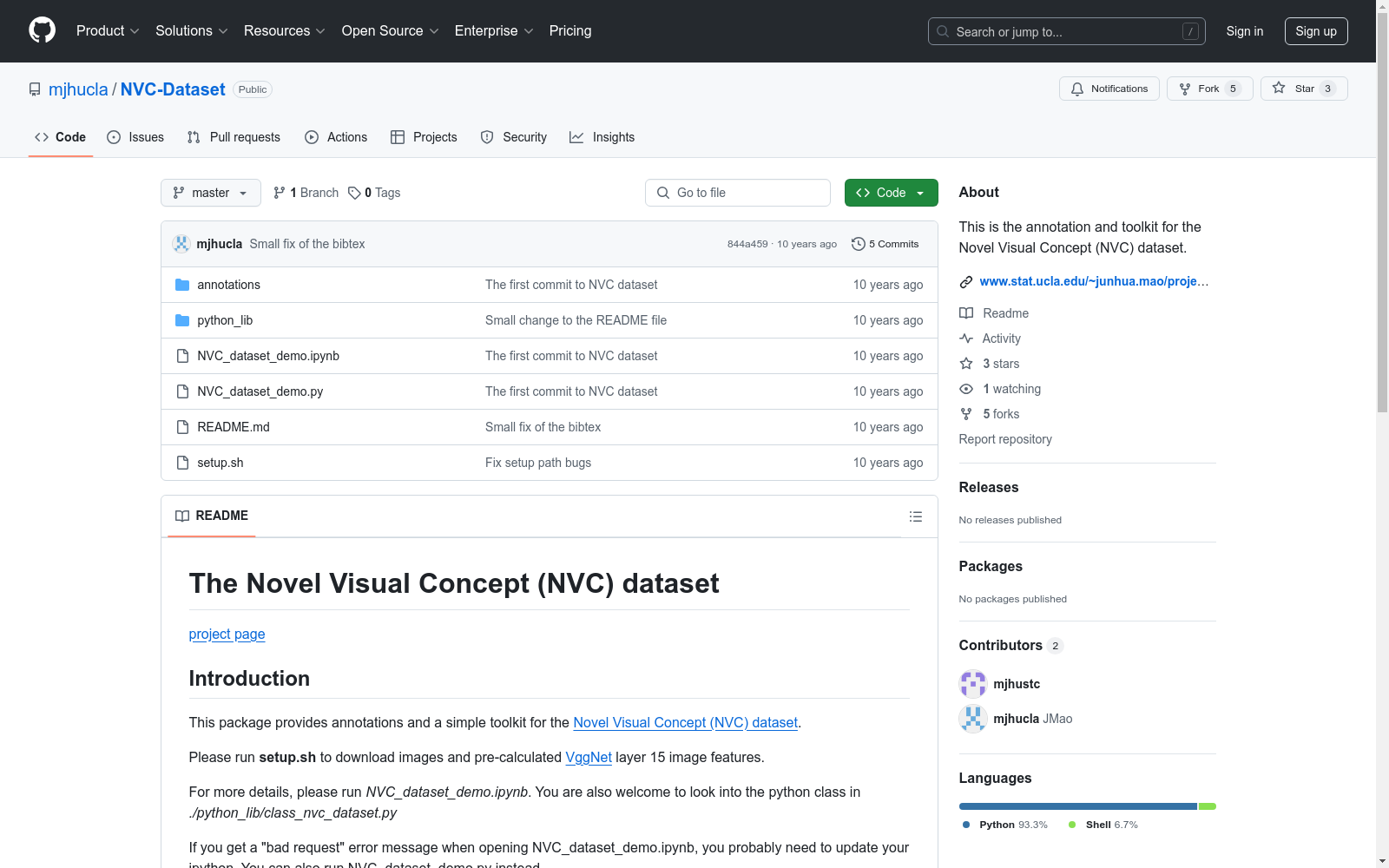The width and height of the screenshot is (1389, 868).
Task: Click the Report repository link
Action: [x=1005, y=439]
